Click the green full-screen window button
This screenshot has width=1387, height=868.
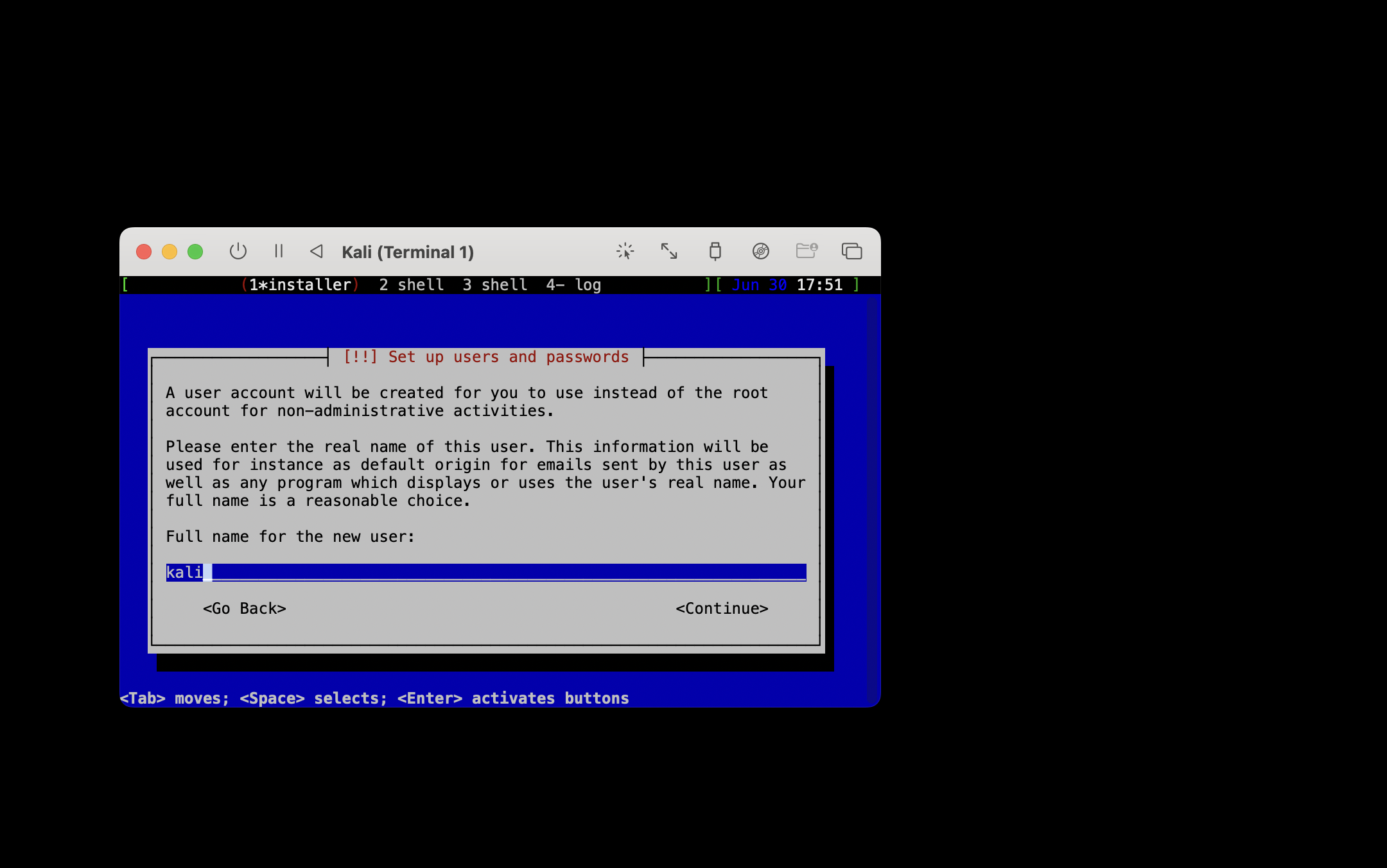pyautogui.click(x=195, y=252)
